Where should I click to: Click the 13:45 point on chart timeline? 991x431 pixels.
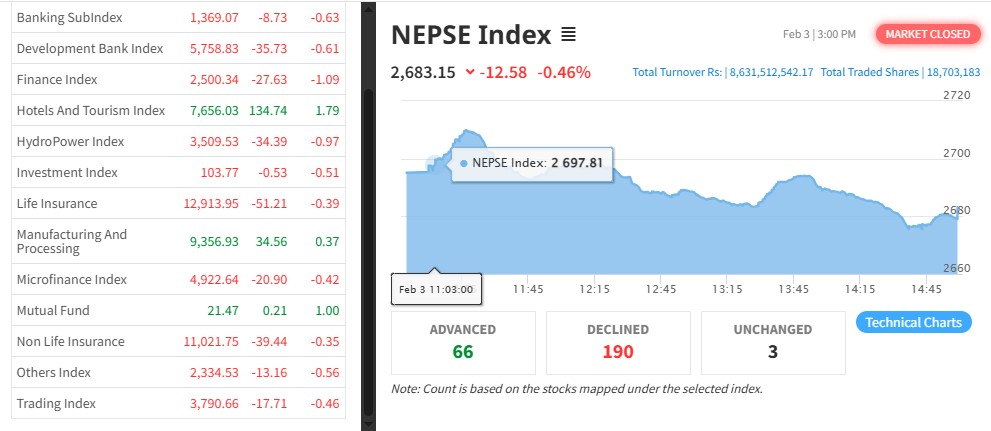pyautogui.click(x=792, y=289)
